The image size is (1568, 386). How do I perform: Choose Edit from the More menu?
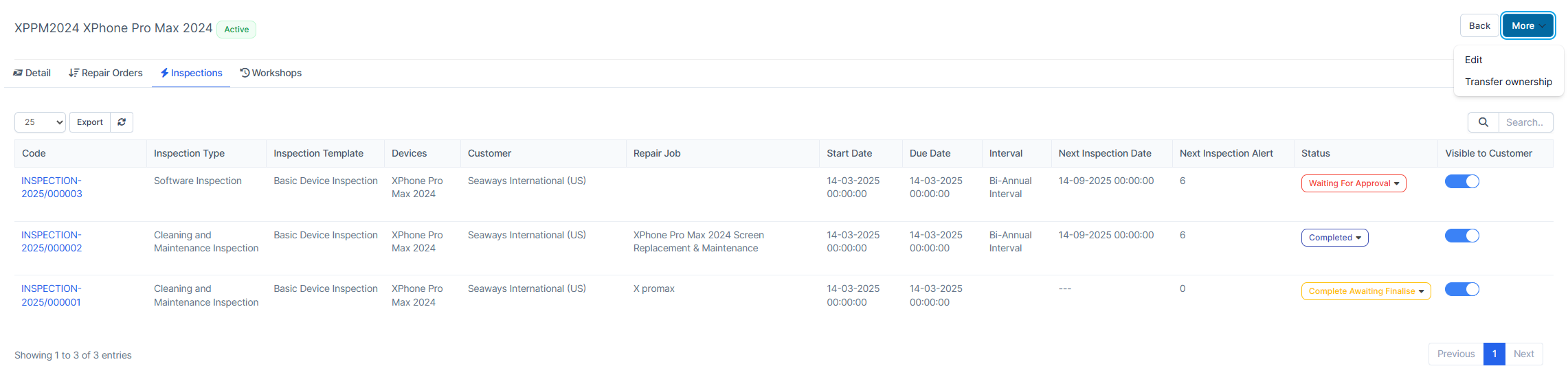(1473, 60)
